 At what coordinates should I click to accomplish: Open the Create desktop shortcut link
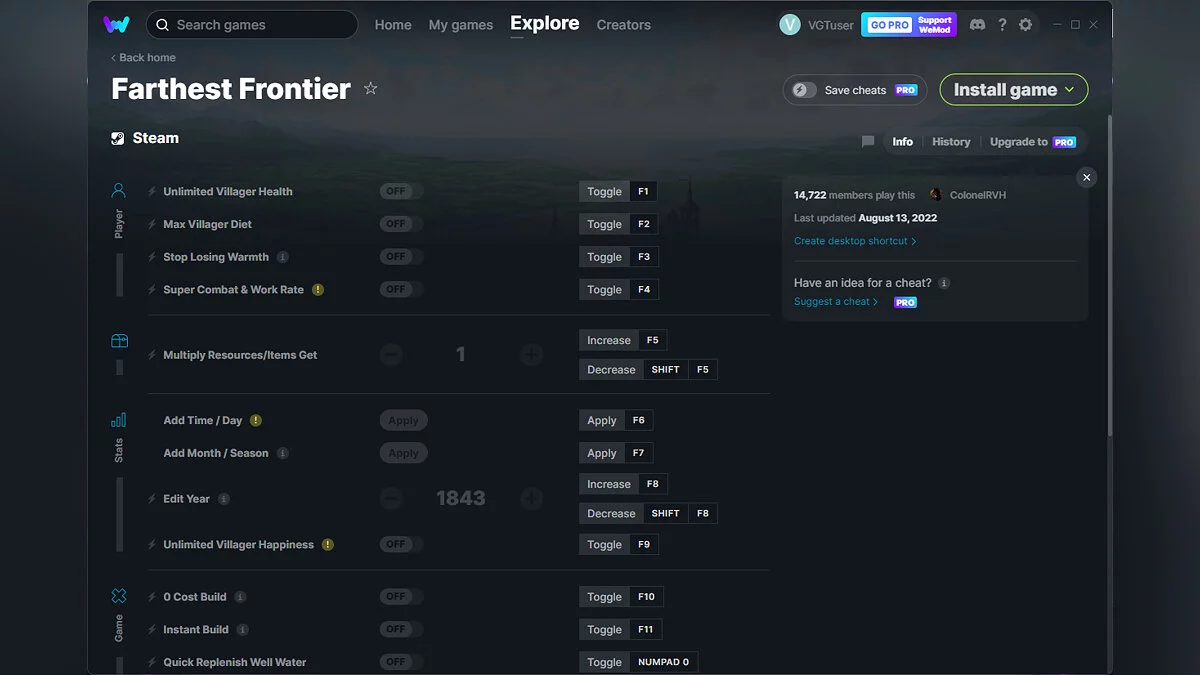click(x=852, y=240)
